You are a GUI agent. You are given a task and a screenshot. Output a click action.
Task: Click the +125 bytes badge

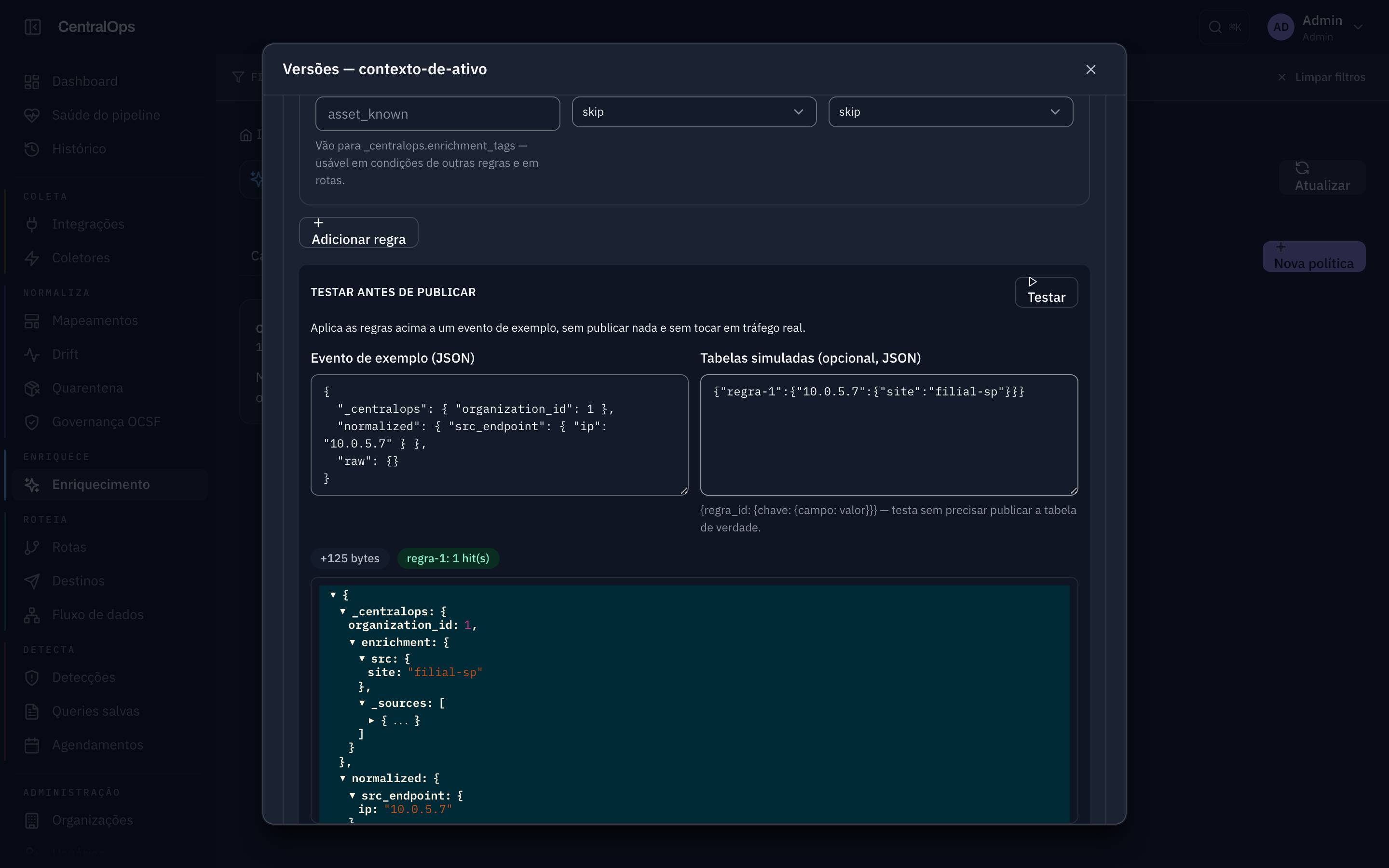coord(350,558)
